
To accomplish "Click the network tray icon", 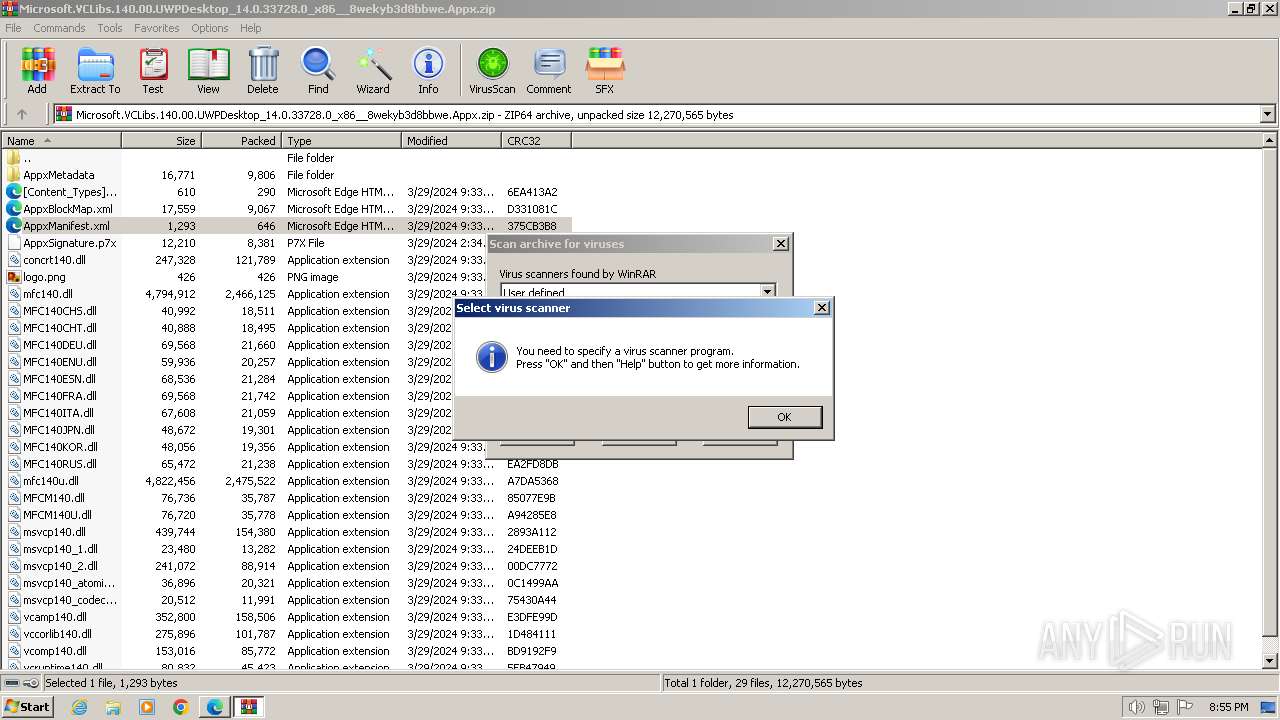I will tap(1162, 707).
